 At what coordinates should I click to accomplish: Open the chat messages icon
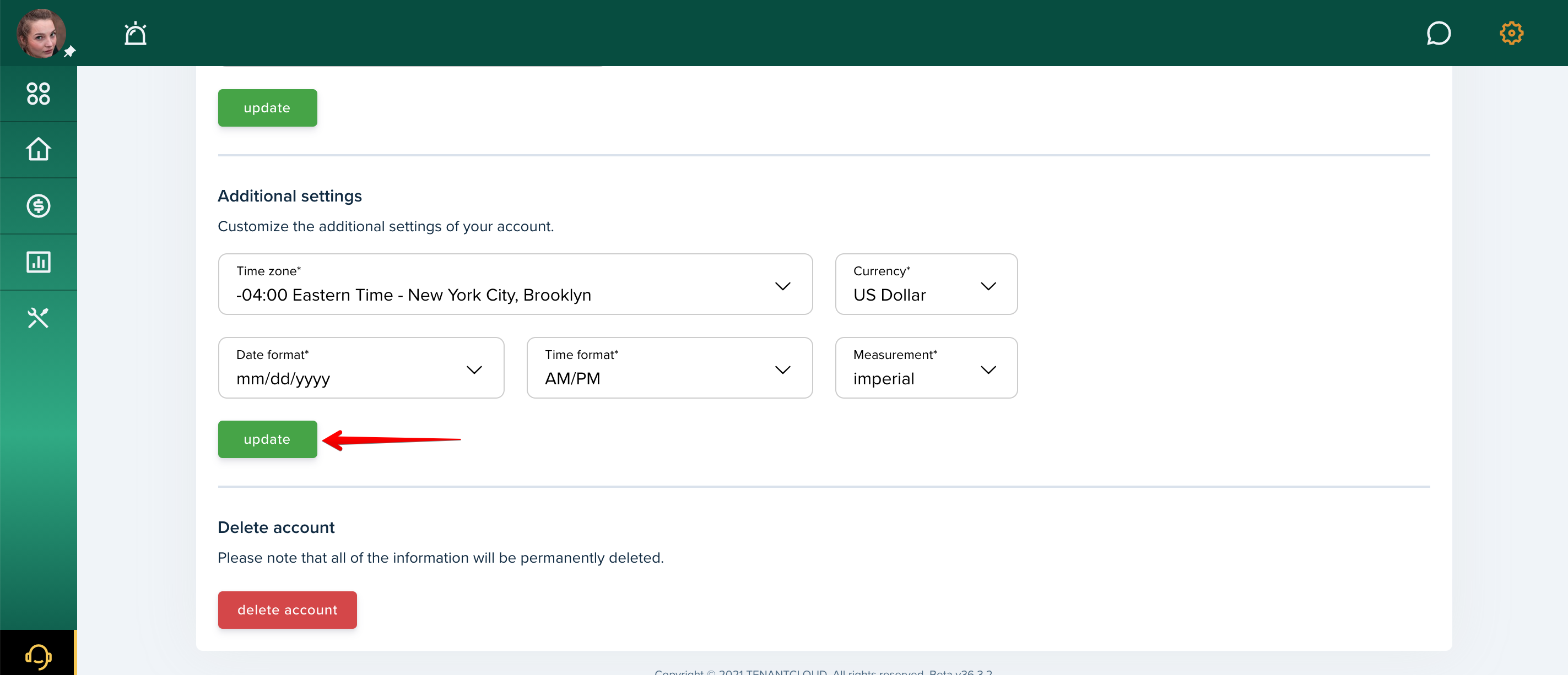(x=1439, y=34)
